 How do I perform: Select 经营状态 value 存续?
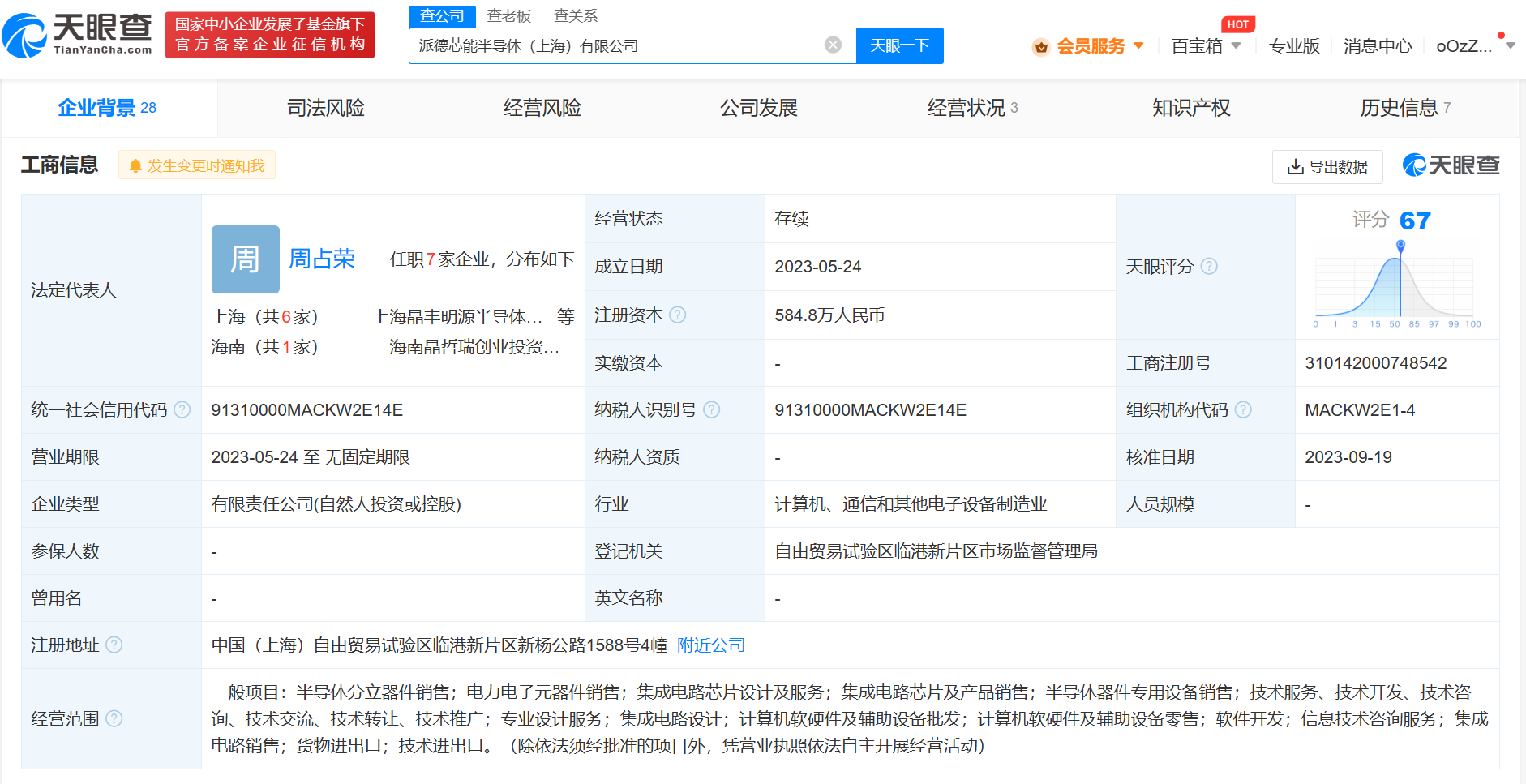pos(791,219)
